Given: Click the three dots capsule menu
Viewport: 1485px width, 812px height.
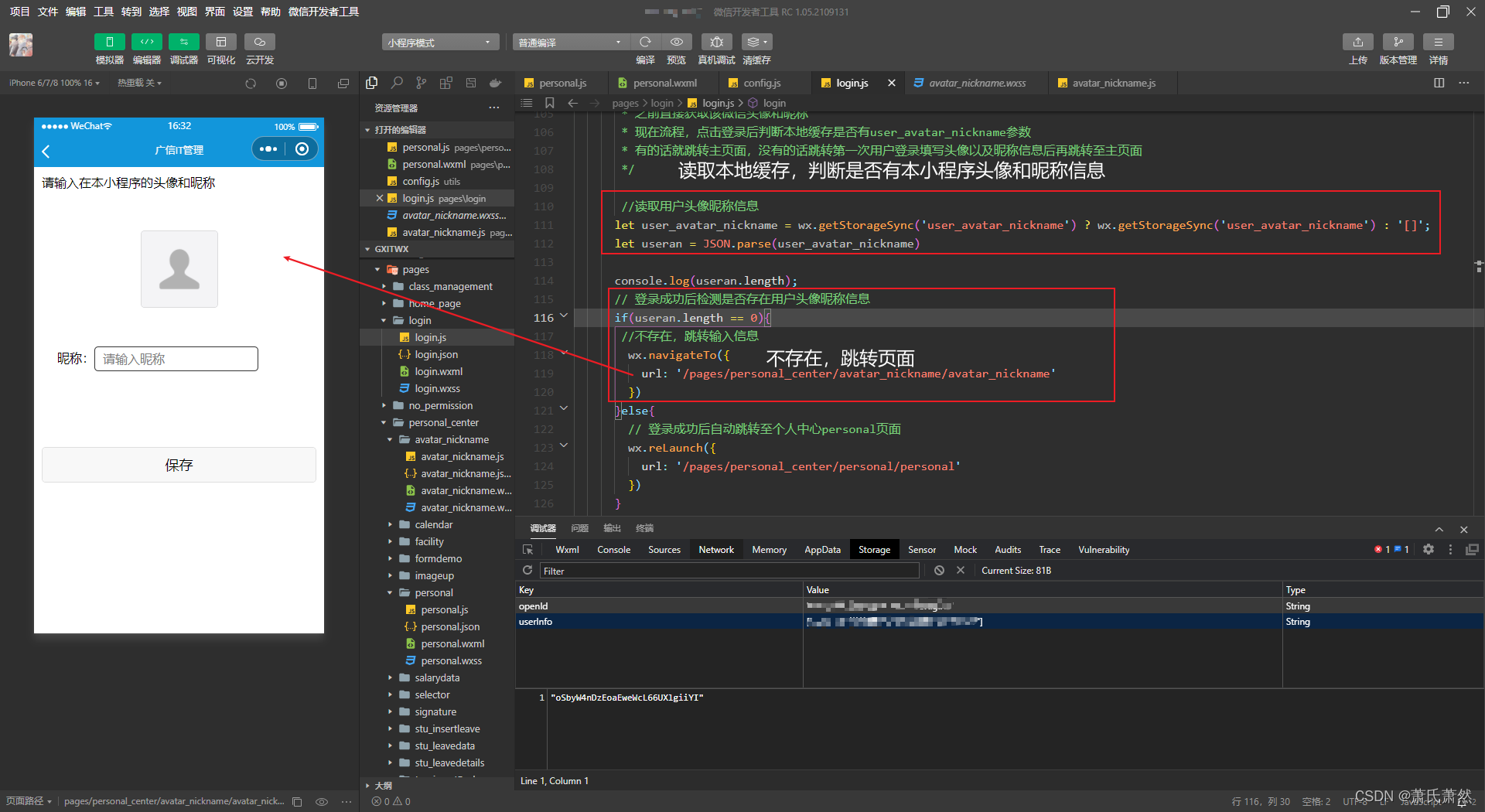Looking at the screenshot, I should 268,149.
